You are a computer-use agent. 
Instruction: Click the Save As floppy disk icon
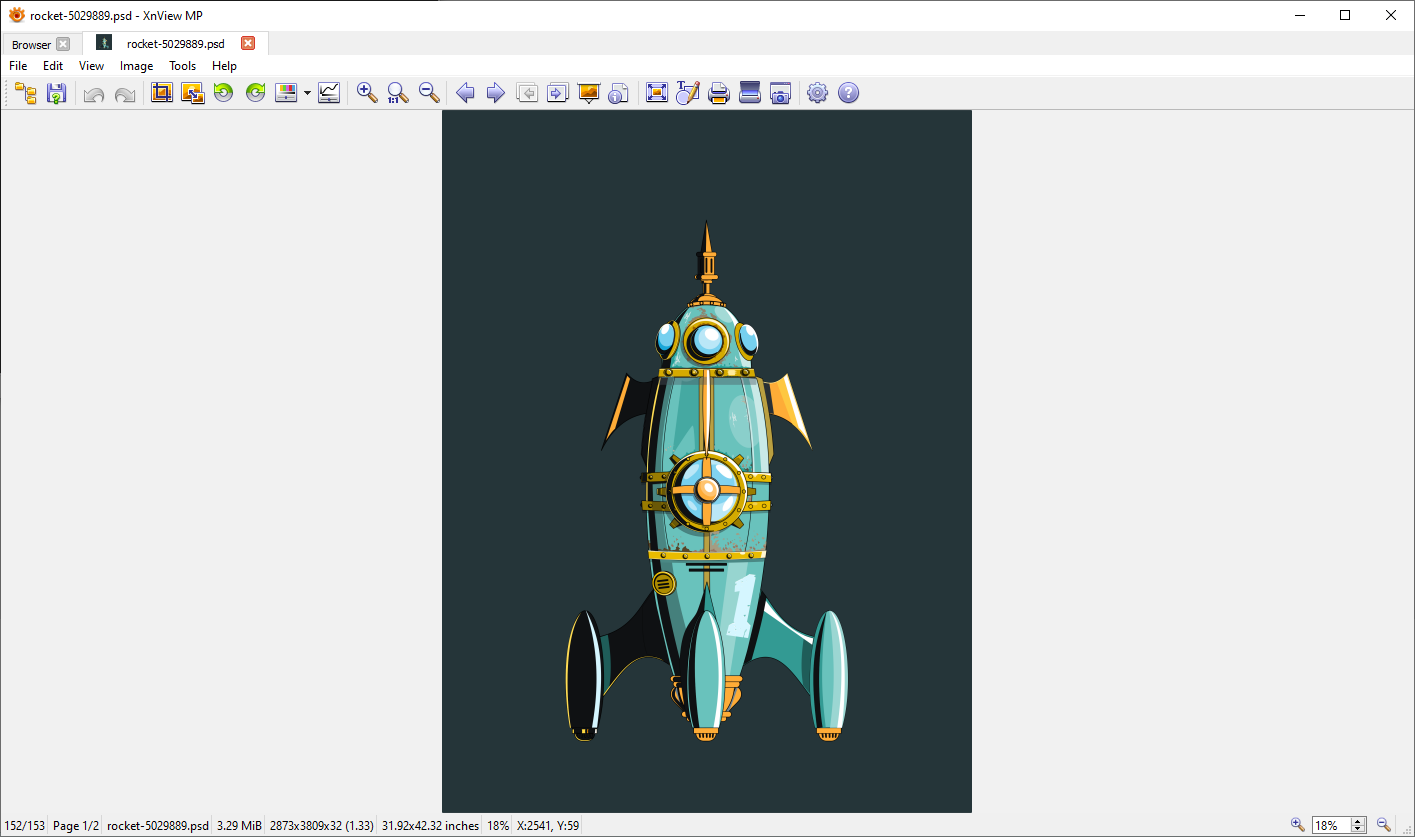tap(56, 93)
